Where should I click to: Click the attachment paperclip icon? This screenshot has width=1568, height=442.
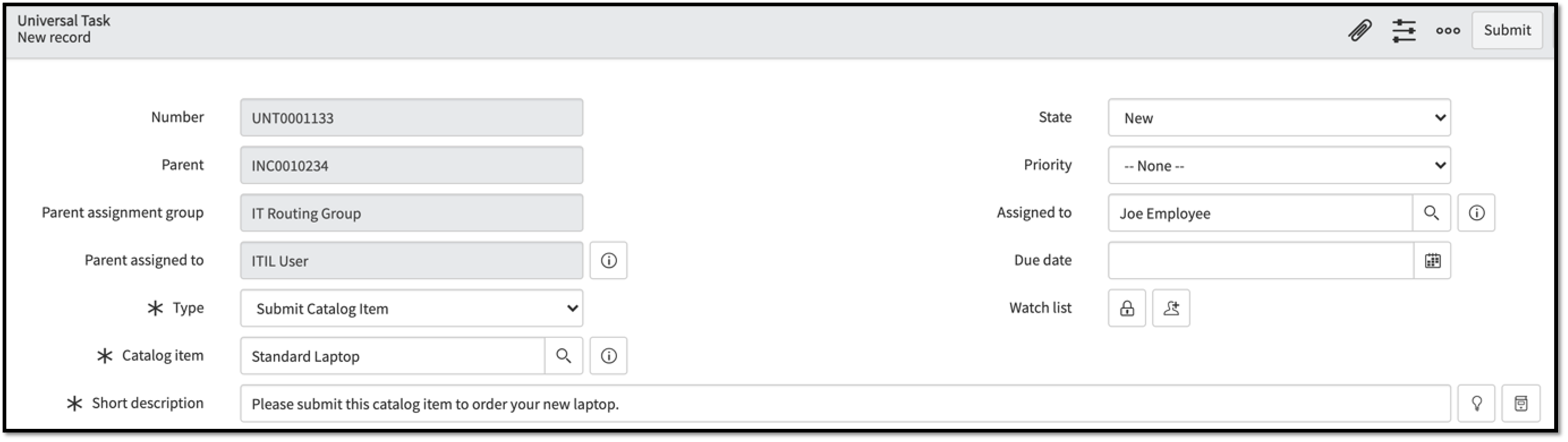[x=1360, y=30]
